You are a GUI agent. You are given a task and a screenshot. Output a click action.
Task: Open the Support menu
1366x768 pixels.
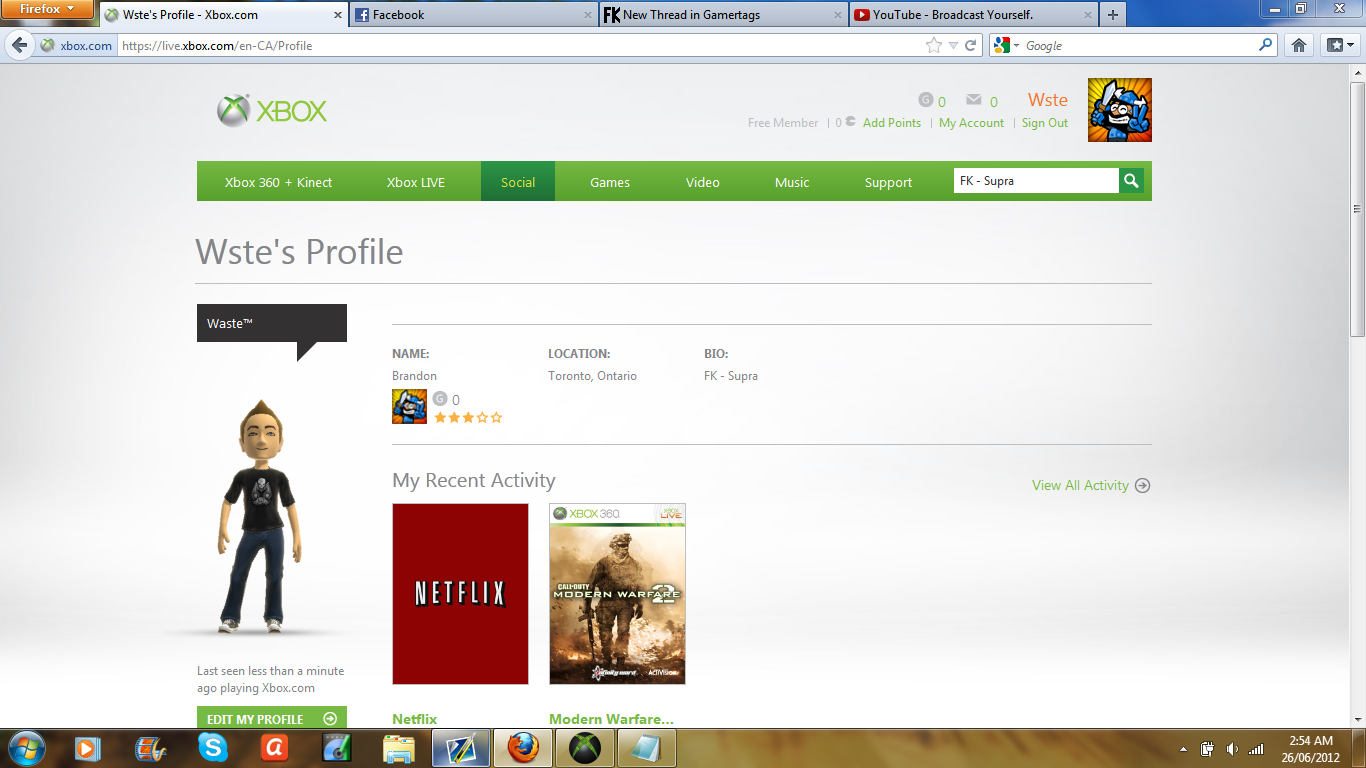(888, 182)
